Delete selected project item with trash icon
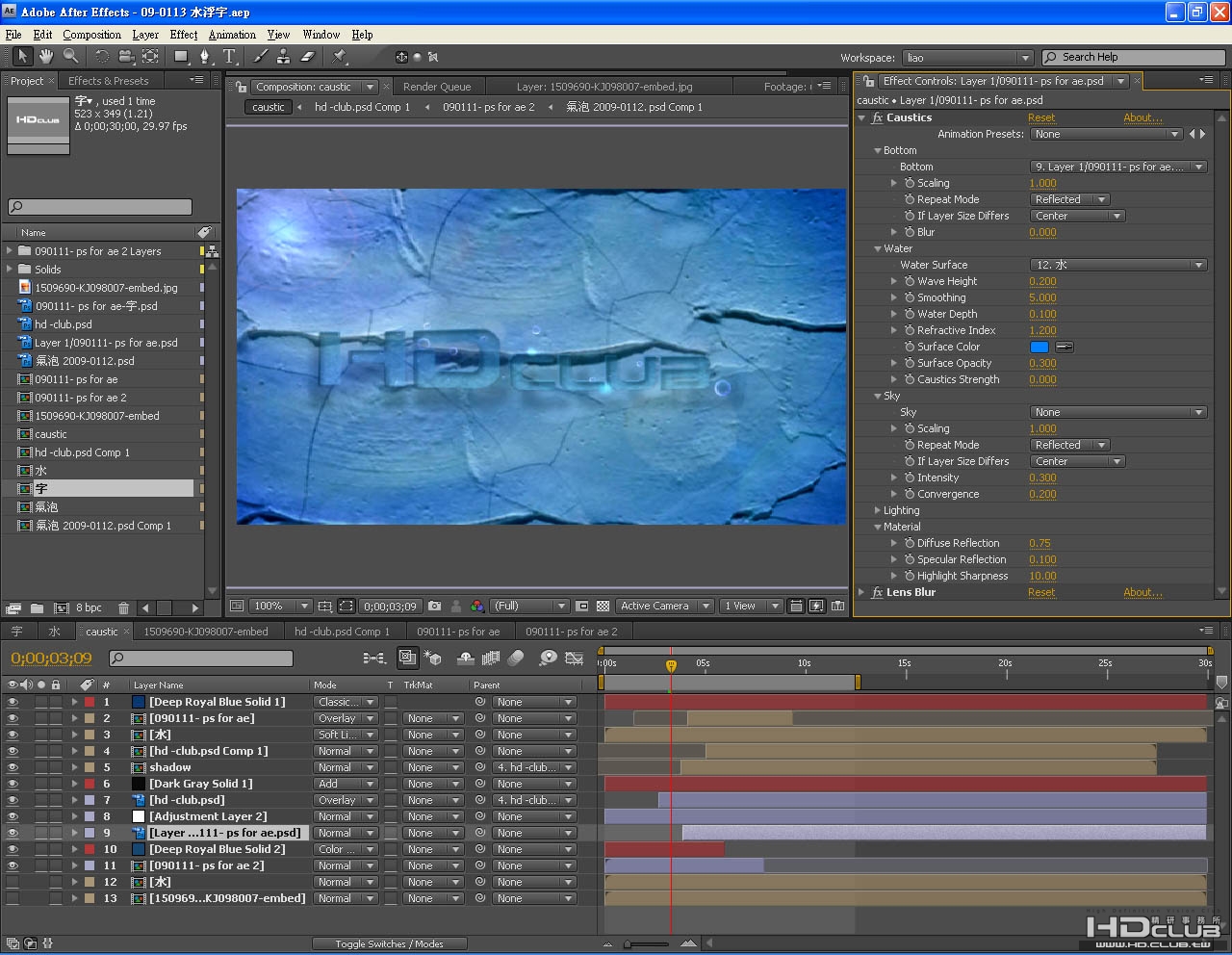 pos(123,608)
